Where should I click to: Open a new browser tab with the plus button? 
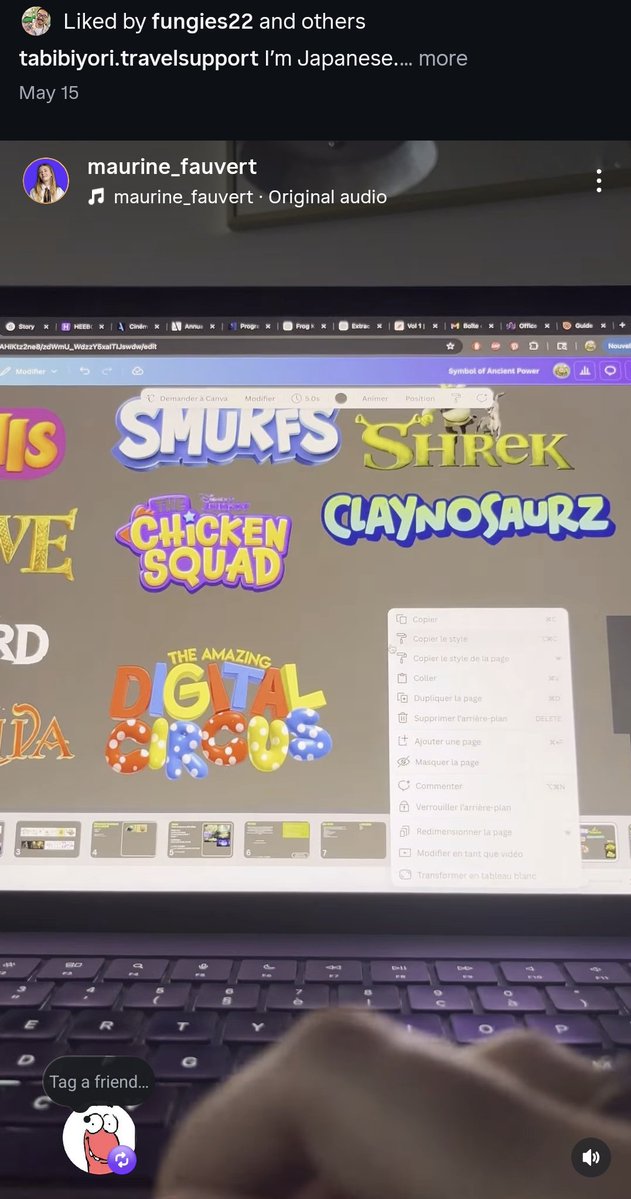[x=622, y=325]
